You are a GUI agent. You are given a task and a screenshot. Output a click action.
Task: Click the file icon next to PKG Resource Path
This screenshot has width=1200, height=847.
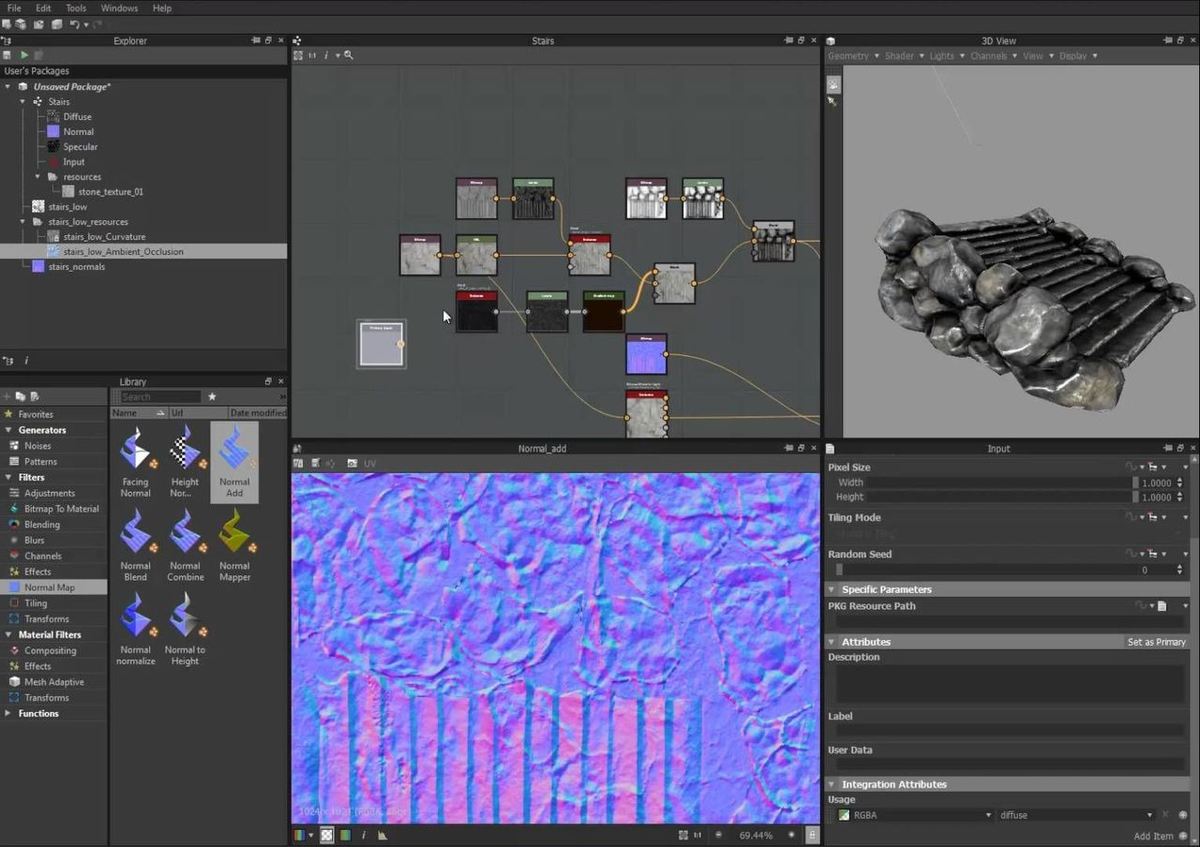click(1162, 606)
